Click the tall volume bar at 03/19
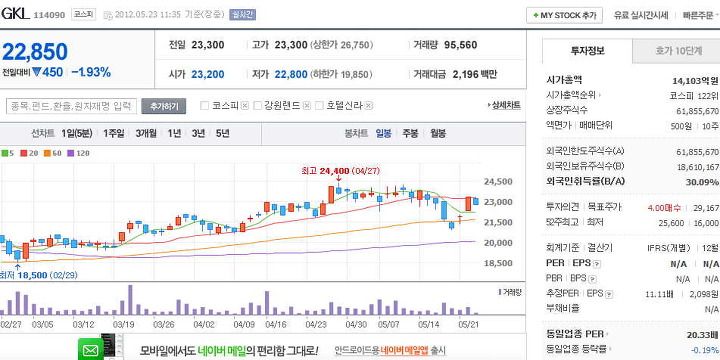This screenshot has height=360, width=720. point(130,299)
